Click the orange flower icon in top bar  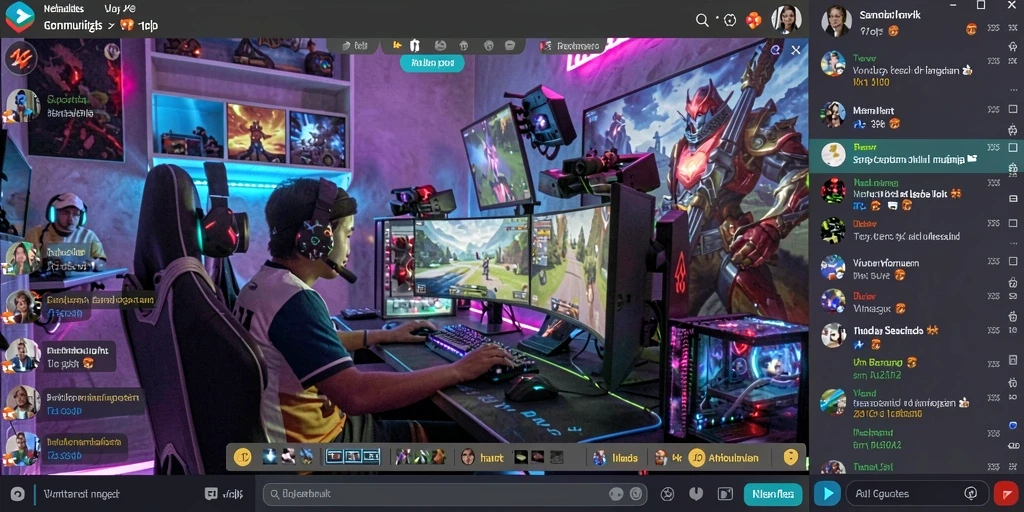click(754, 20)
